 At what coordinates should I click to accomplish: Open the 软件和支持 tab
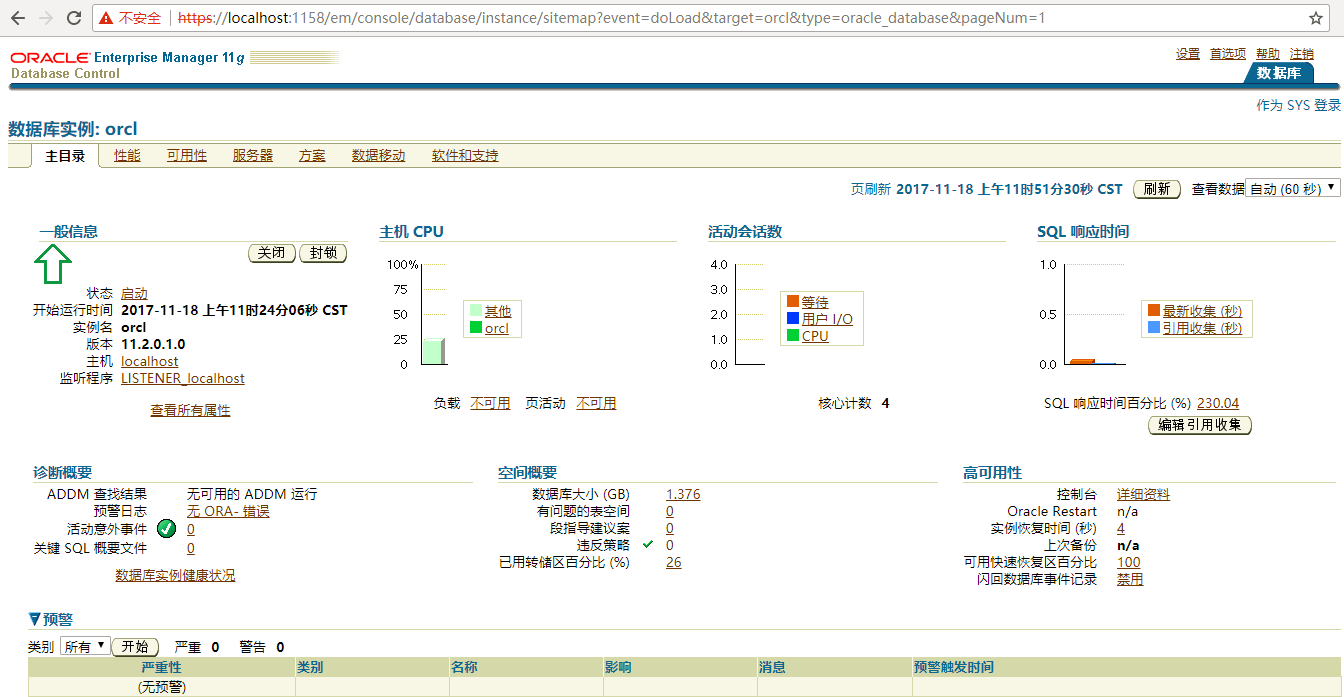[x=465, y=155]
